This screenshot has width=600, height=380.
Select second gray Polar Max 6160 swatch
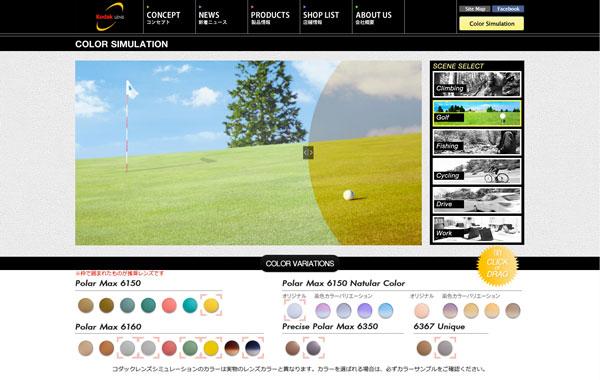(148, 348)
